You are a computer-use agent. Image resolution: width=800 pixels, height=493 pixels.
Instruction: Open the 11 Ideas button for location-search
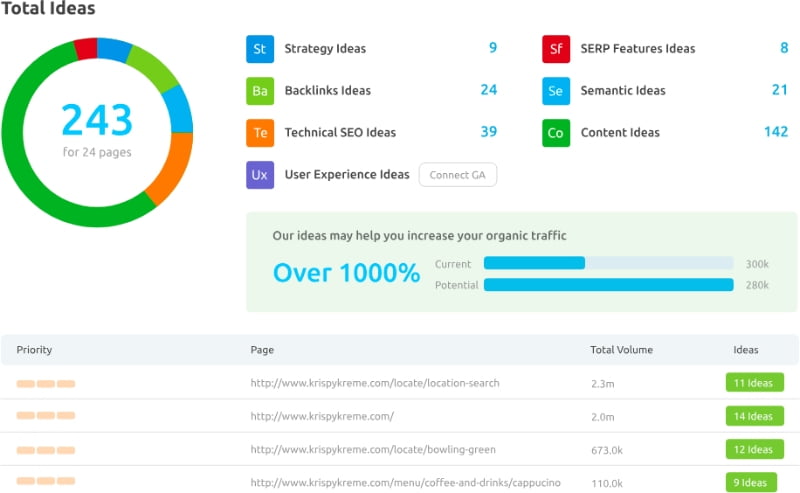pyautogui.click(x=754, y=383)
